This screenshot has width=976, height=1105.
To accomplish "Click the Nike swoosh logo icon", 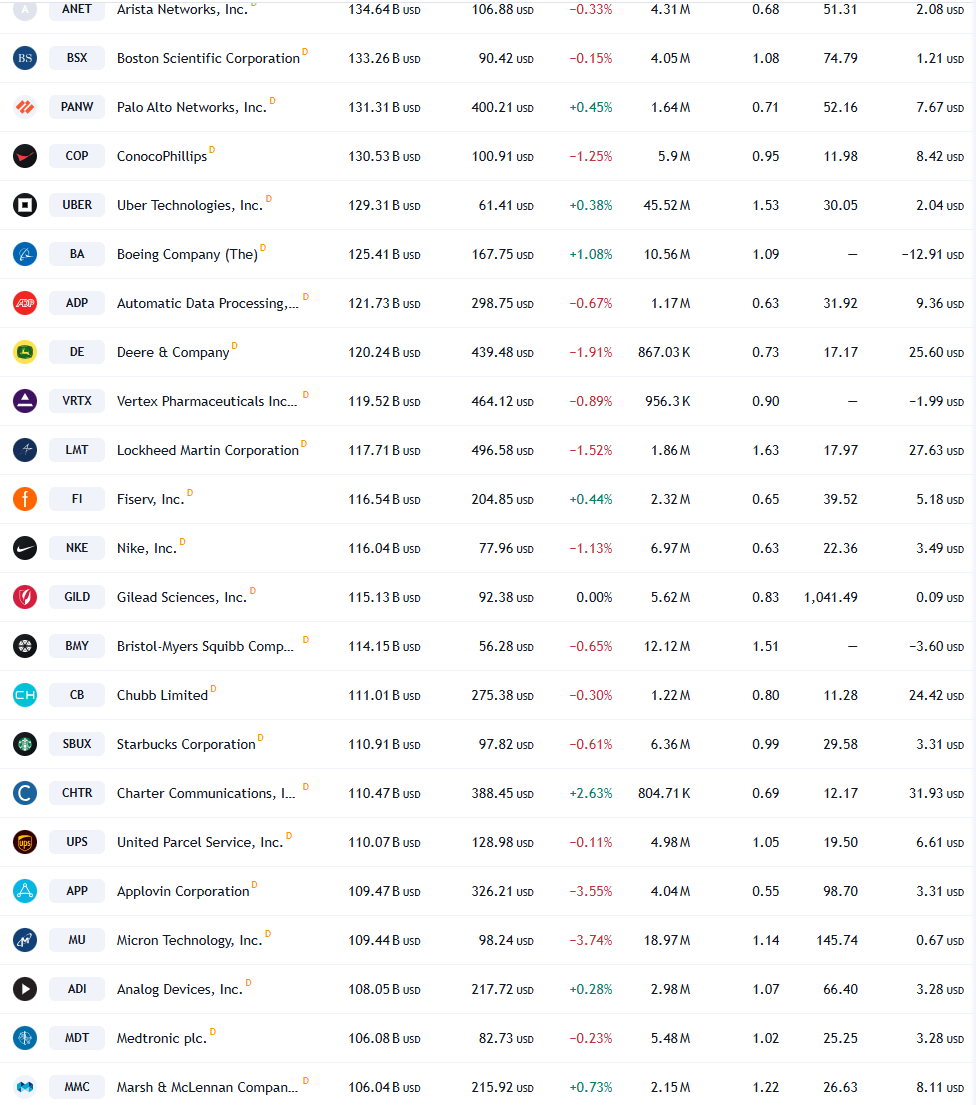I will coord(25,548).
